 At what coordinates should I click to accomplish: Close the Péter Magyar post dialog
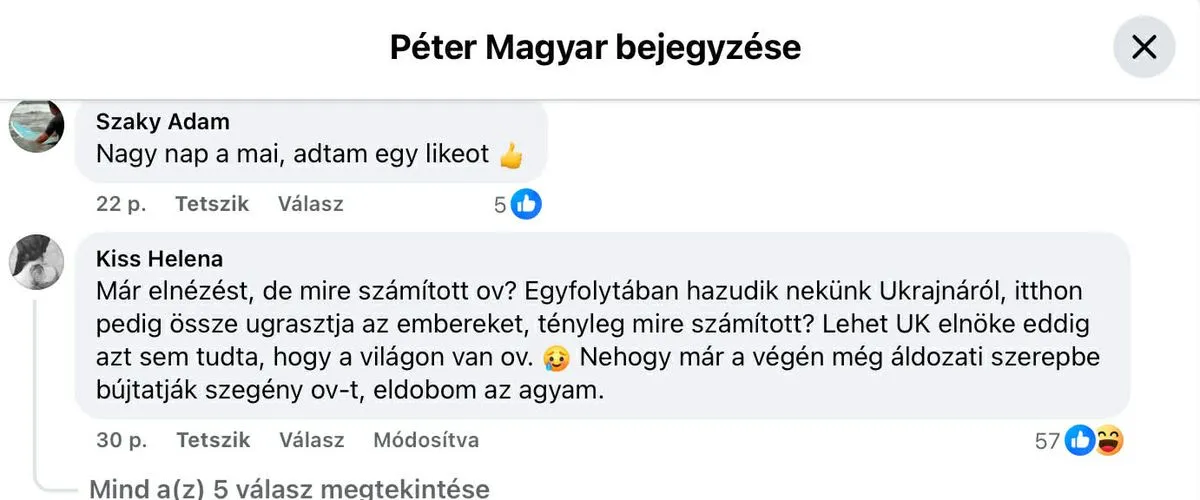coord(1144,47)
